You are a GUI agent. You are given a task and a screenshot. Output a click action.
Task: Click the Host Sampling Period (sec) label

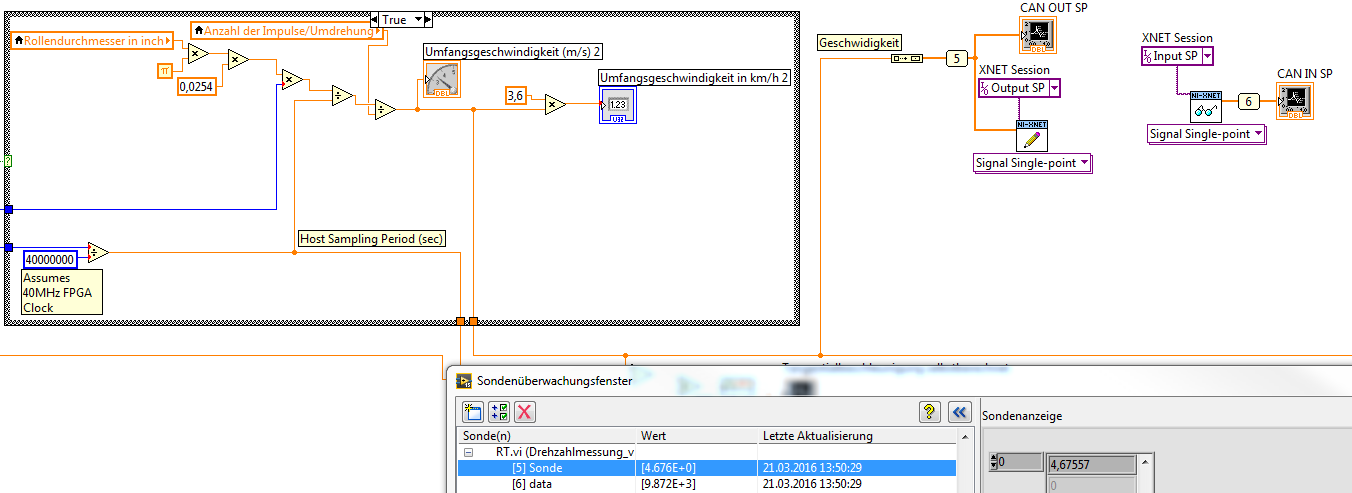click(x=372, y=238)
